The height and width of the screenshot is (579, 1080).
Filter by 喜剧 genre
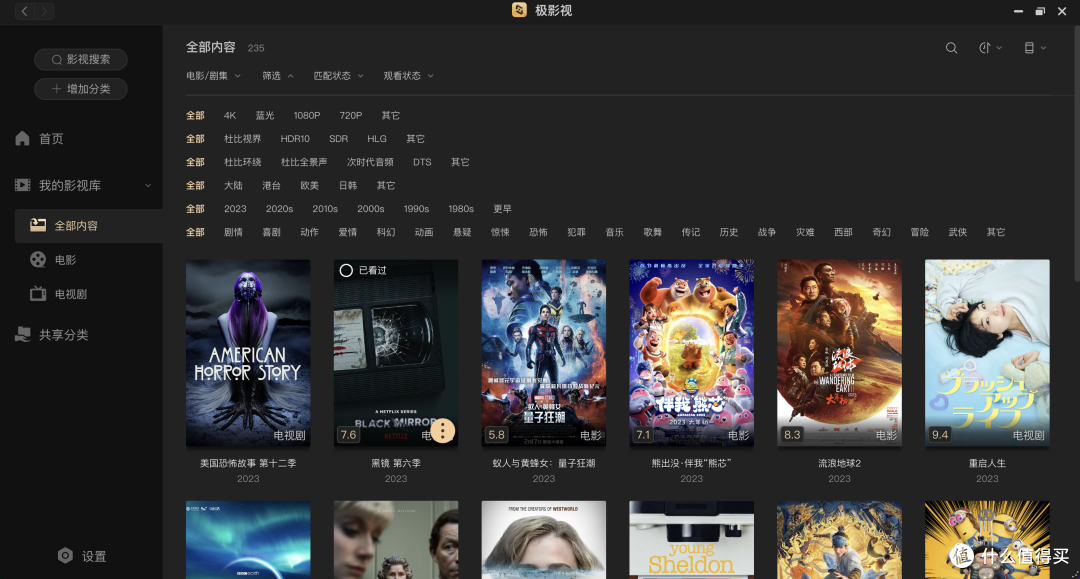click(x=271, y=232)
